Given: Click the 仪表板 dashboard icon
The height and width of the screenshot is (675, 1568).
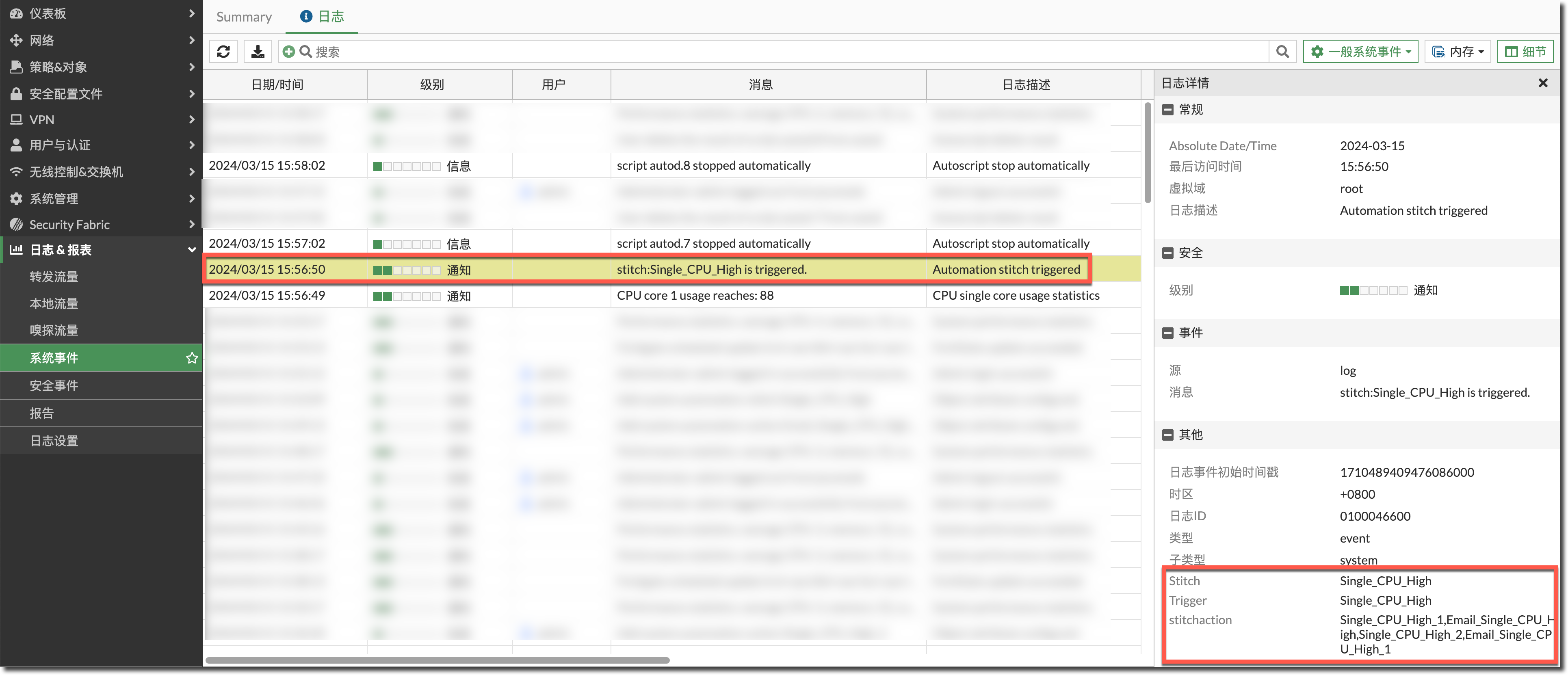Looking at the screenshot, I should [x=16, y=13].
